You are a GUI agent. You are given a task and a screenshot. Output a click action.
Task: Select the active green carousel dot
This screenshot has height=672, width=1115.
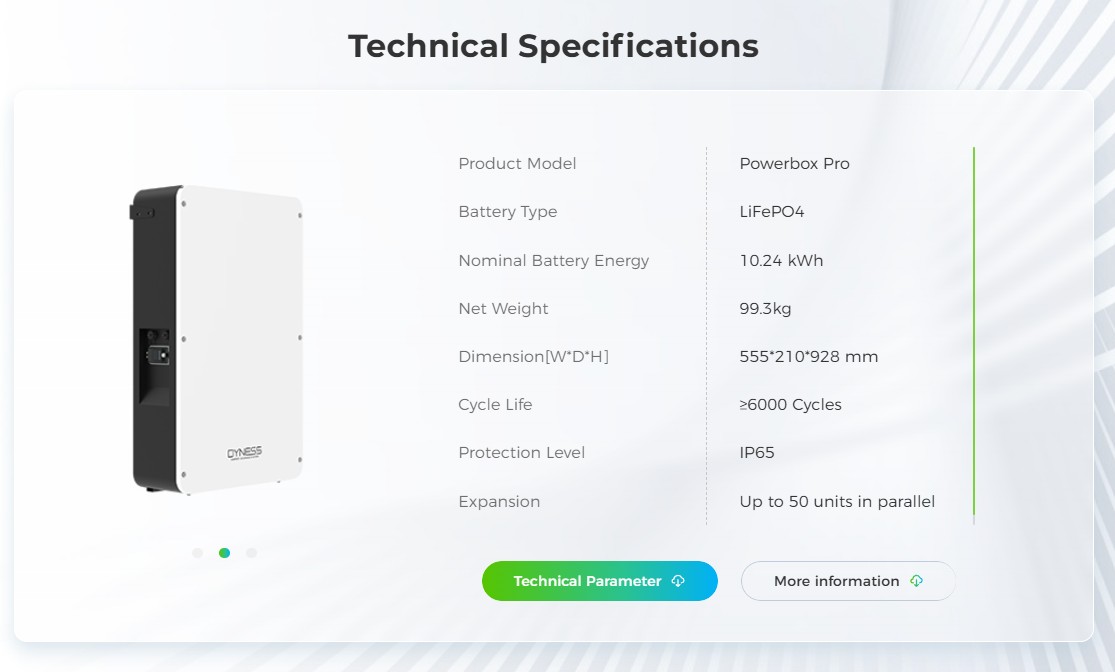[x=224, y=552]
